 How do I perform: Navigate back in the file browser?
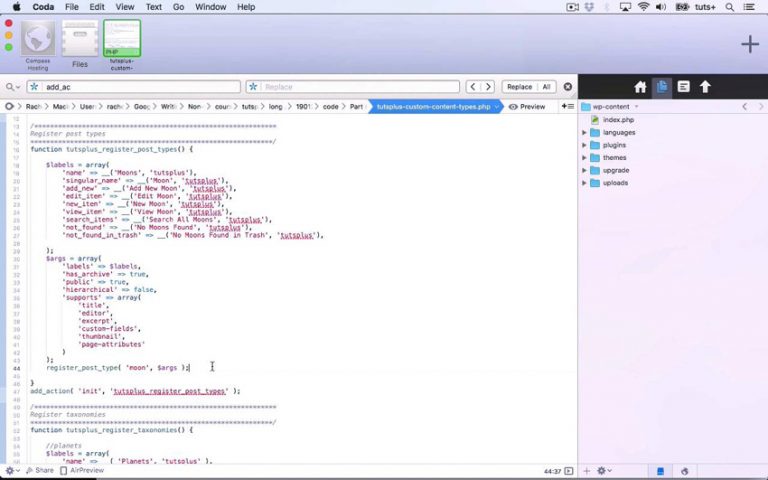[744, 106]
